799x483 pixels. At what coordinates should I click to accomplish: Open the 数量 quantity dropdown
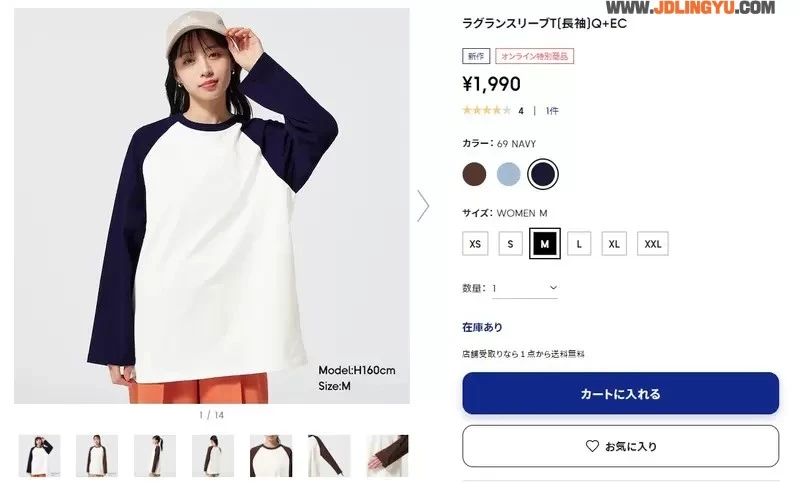525,288
